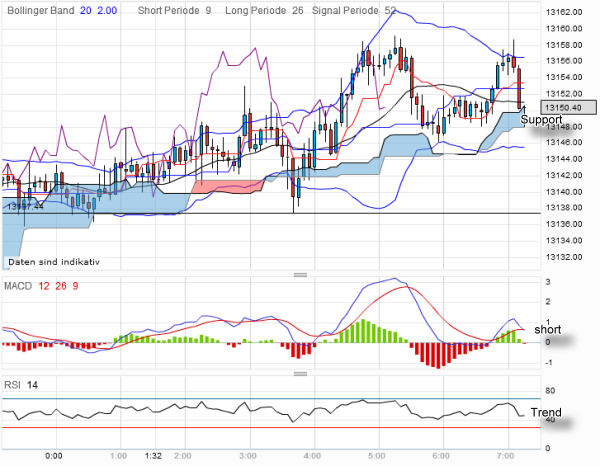Click price axis label 13136.00

tap(564, 224)
